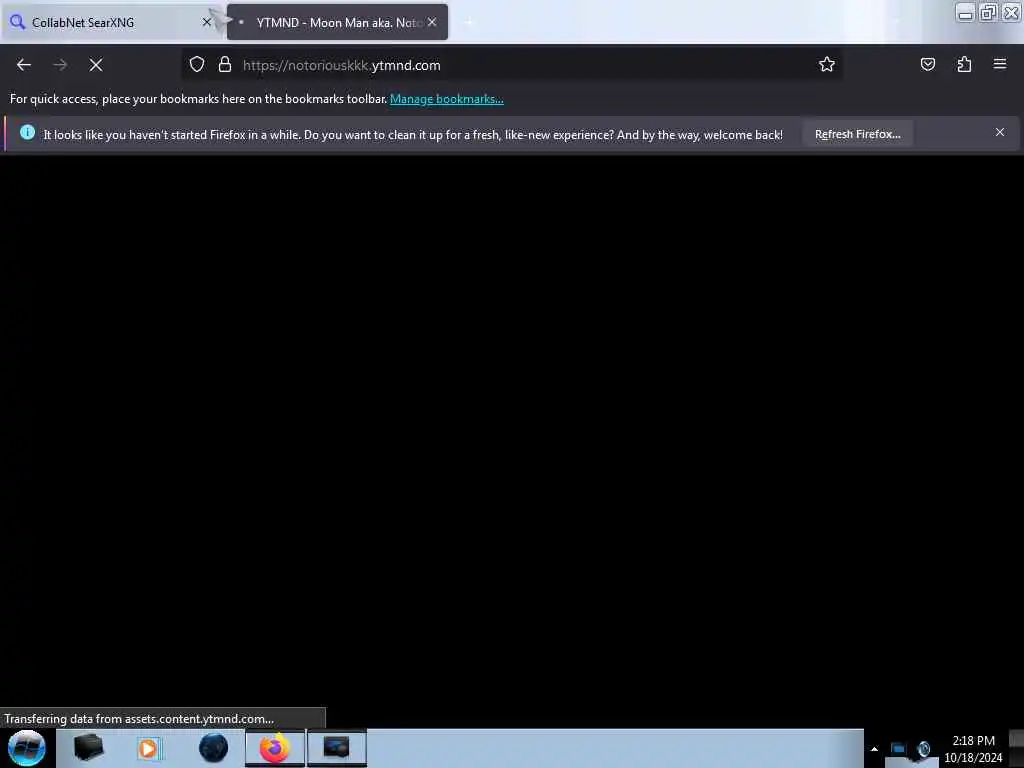Click the info icon in notification bar
Image resolution: width=1024 pixels, height=768 pixels.
(x=27, y=133)
